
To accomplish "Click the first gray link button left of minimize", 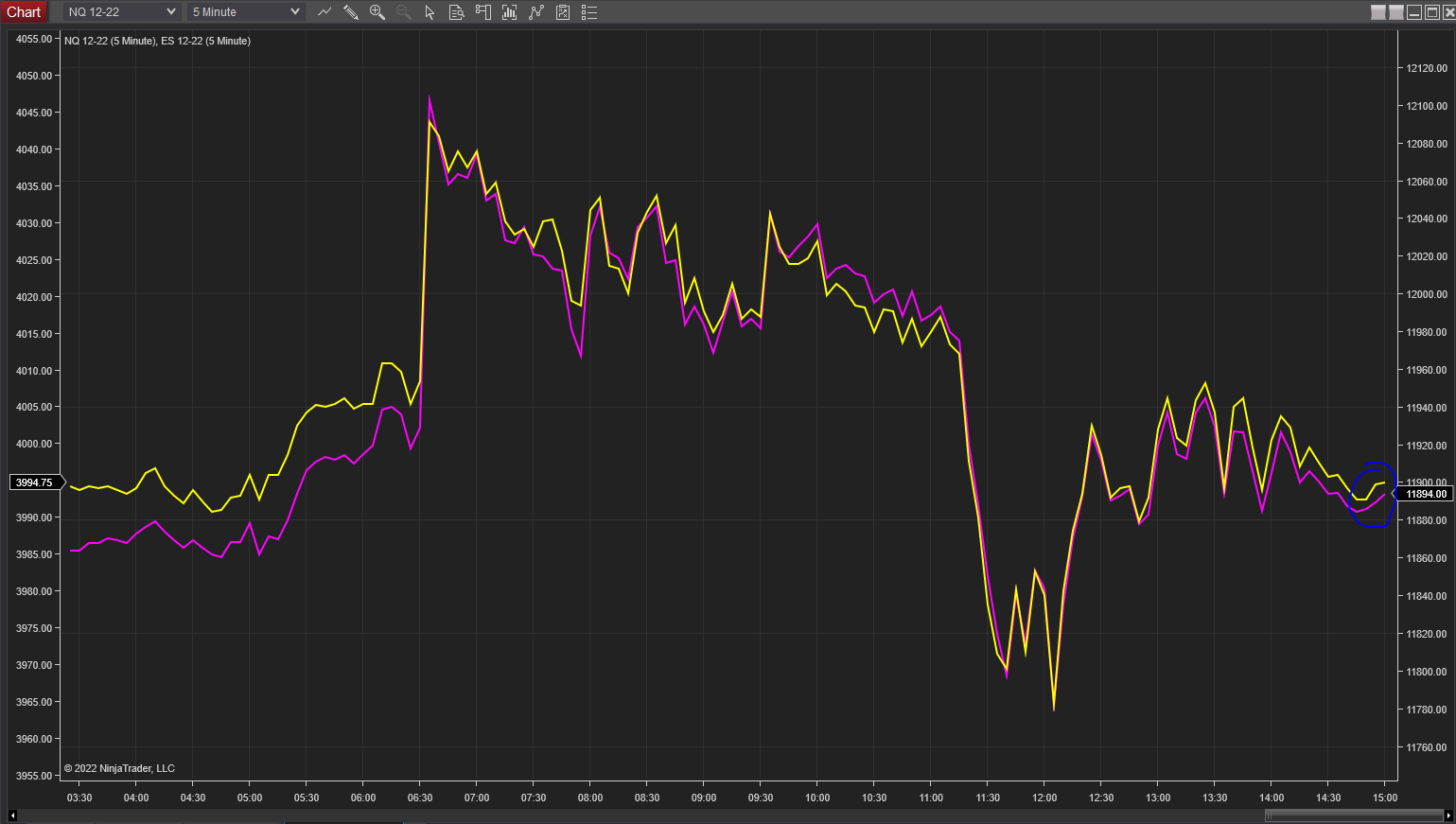I will pyautogui.click(x=1378, y=12).
